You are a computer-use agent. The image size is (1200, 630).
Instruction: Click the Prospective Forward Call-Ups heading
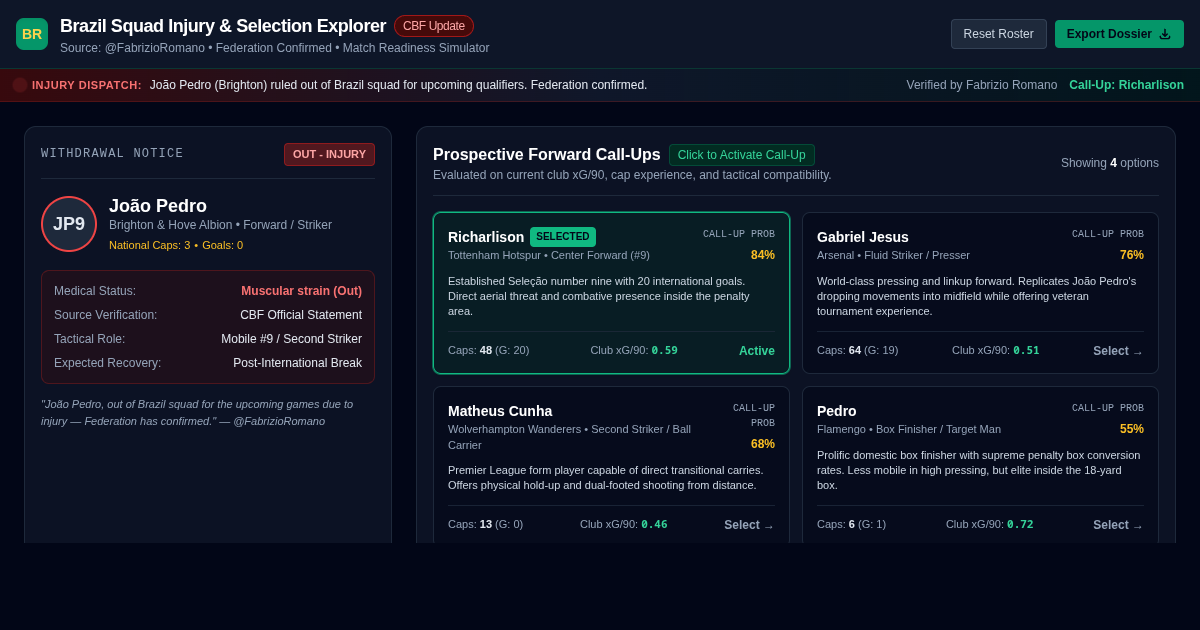pos(547,155)
